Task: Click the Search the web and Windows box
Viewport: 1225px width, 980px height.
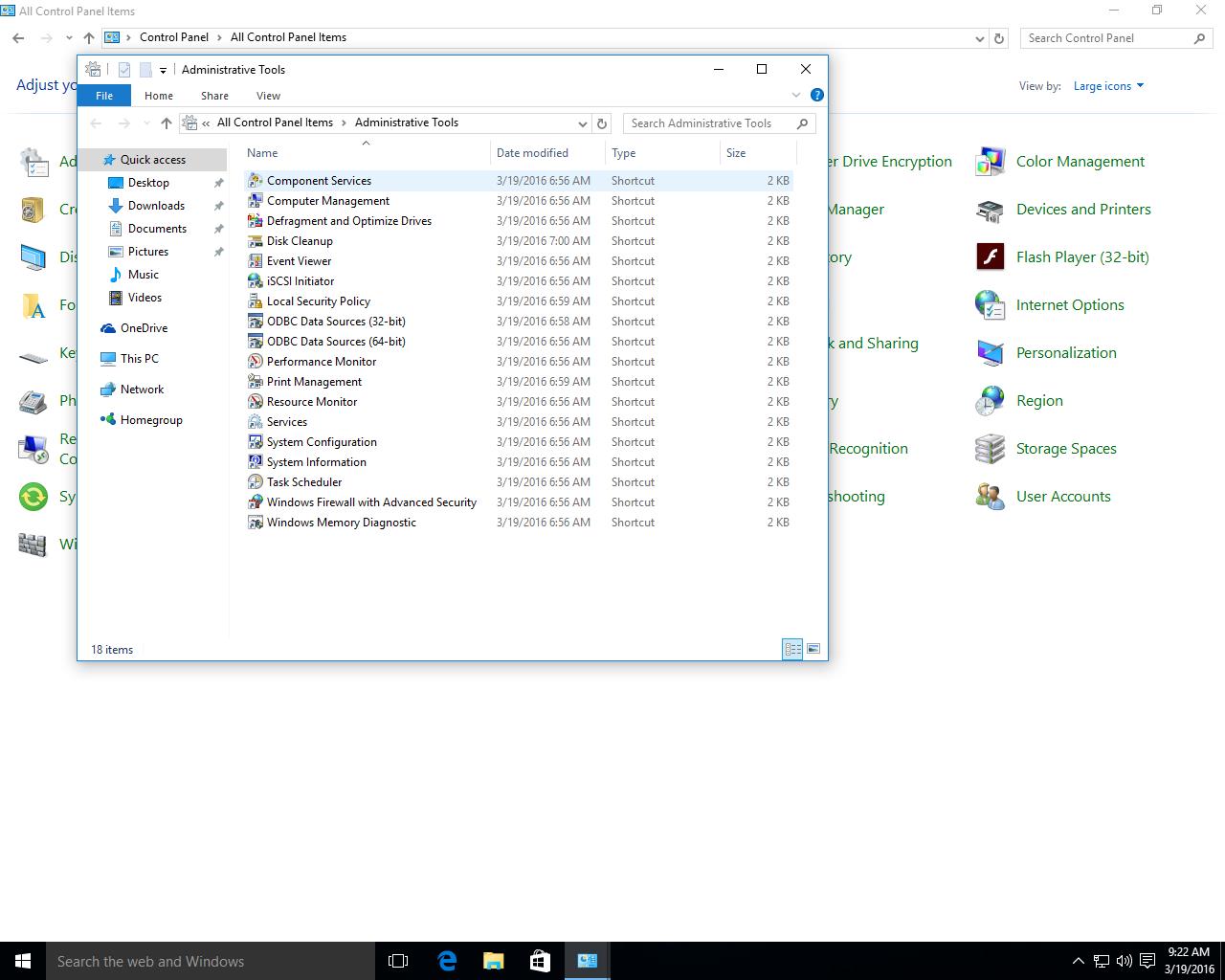Action: (211, 961)
